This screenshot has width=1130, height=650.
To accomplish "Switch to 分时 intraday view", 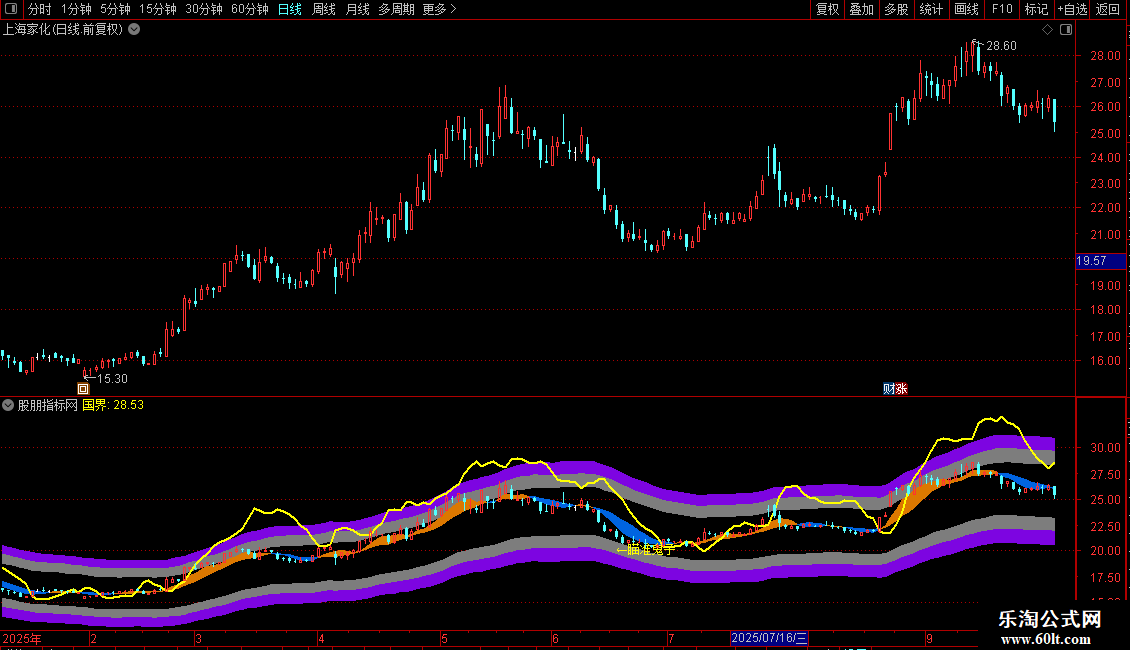I will point(40,9).
